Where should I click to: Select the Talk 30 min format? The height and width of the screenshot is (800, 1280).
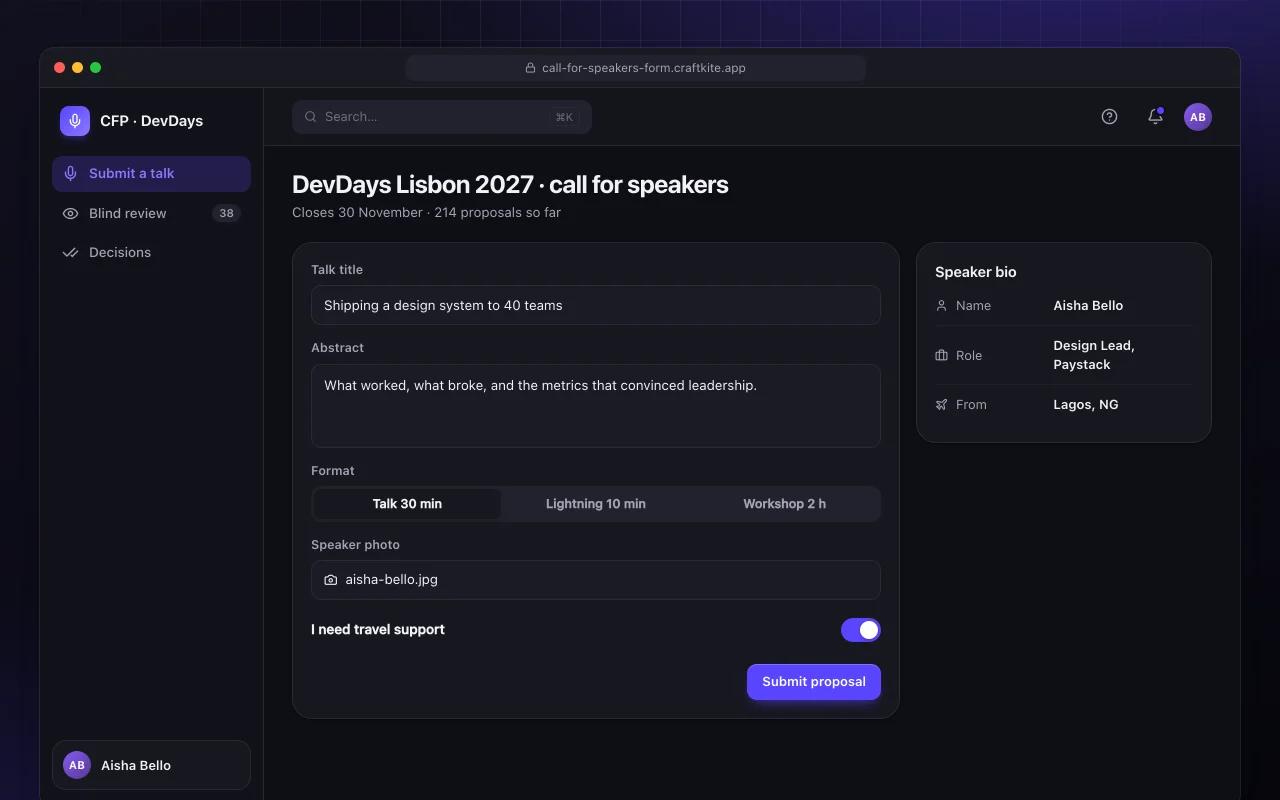click(407, 504)
